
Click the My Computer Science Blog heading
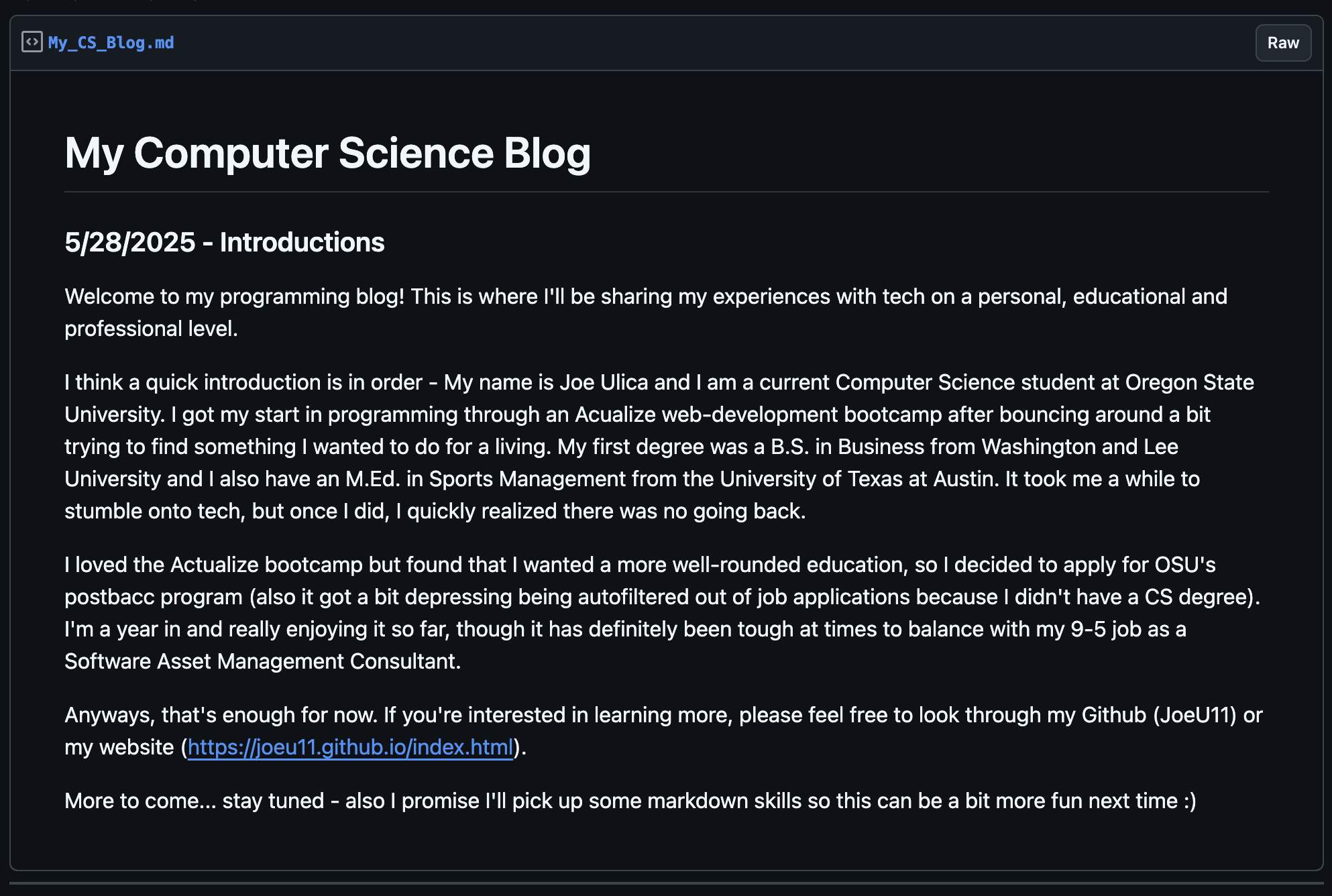(x=327, y=153)
